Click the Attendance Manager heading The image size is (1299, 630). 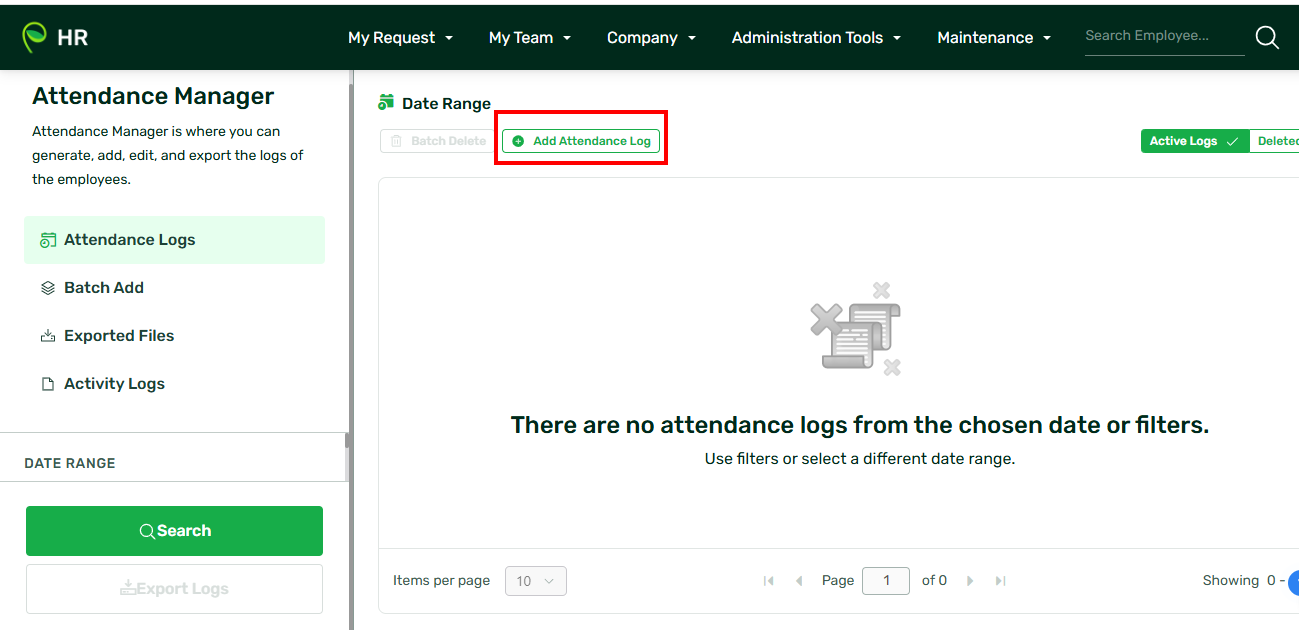[153, 96]
